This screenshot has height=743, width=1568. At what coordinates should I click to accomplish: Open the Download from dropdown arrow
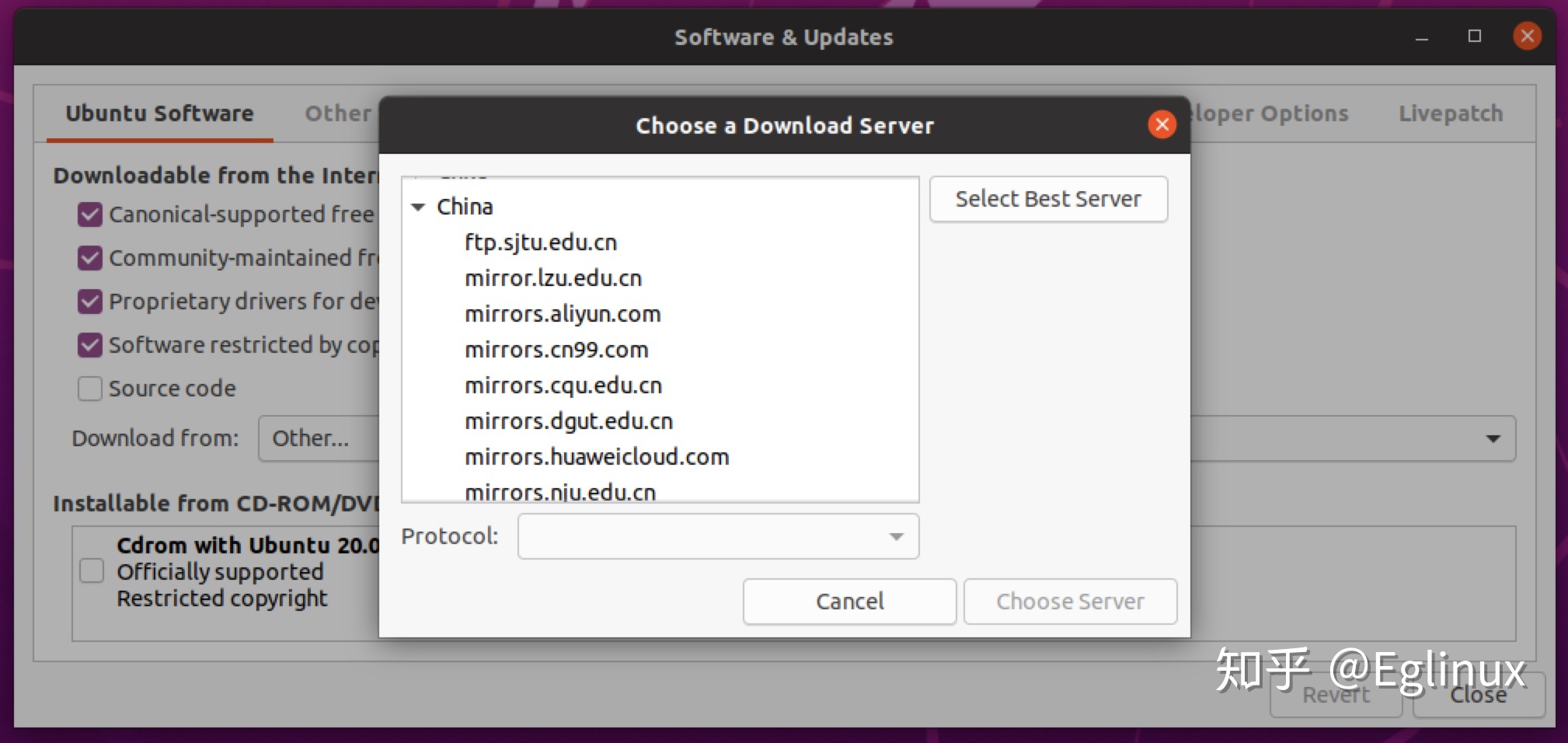pos(1493,438)
